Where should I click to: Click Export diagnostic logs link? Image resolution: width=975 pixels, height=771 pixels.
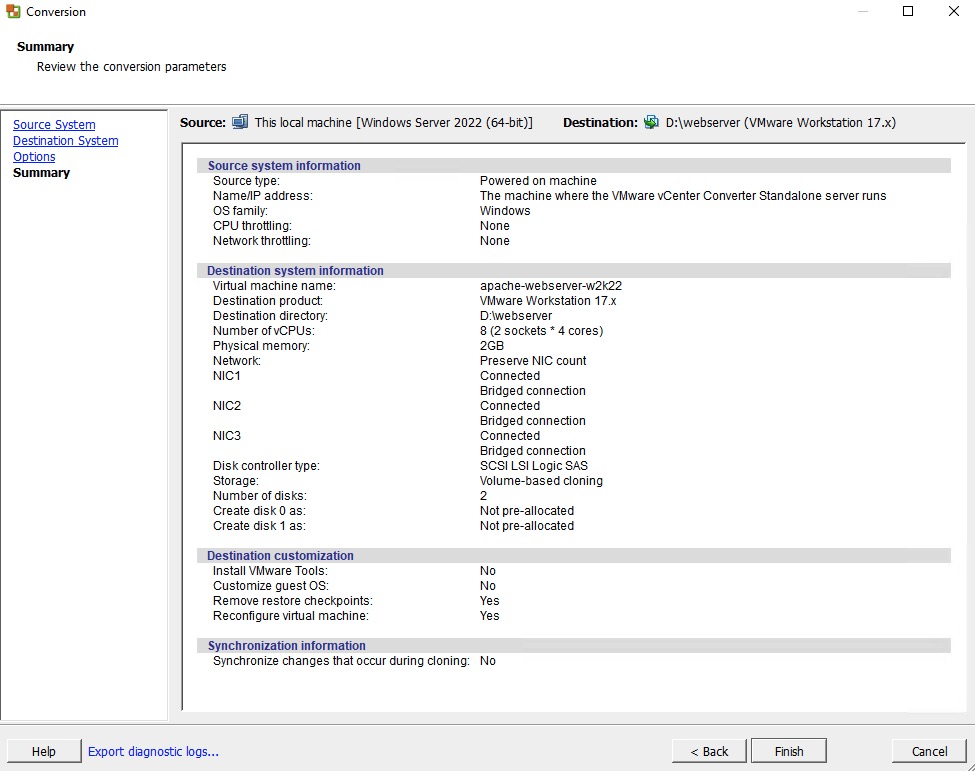click(x=153, y=751)
